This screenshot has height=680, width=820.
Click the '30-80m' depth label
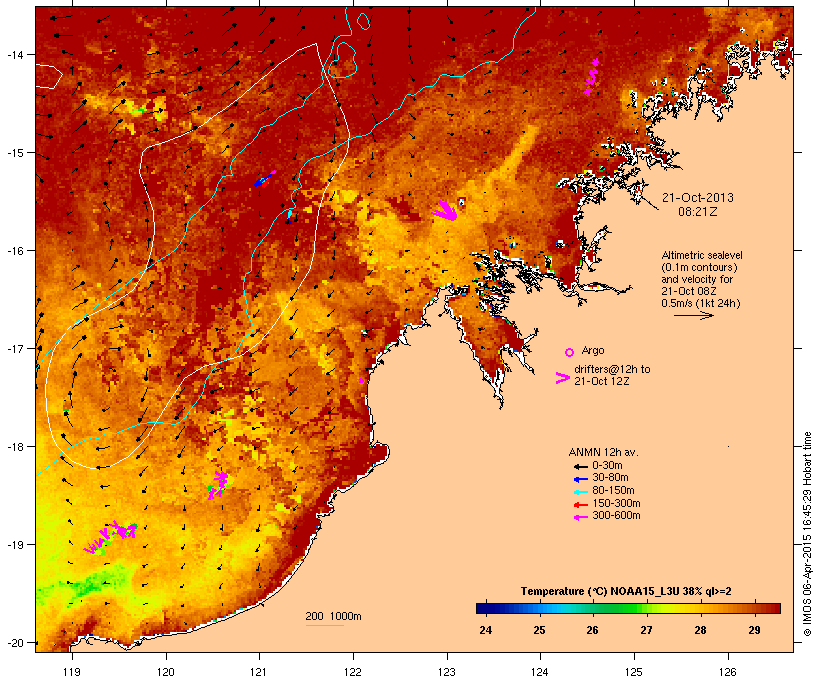610,478
